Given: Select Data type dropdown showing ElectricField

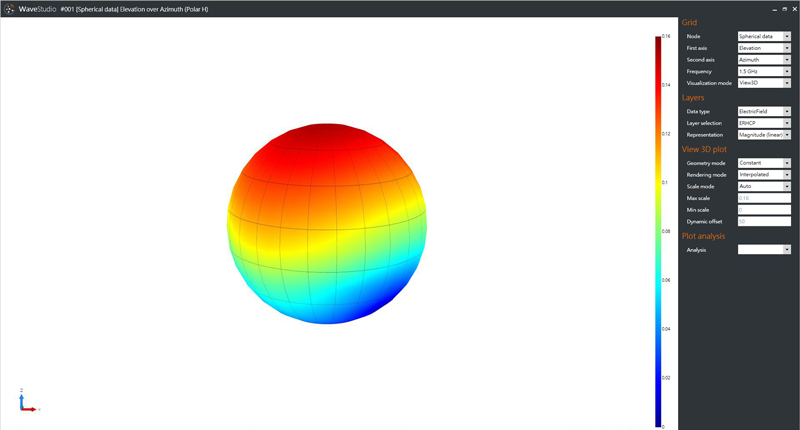Looking at the screenshot, I should [x=763, y=111].
